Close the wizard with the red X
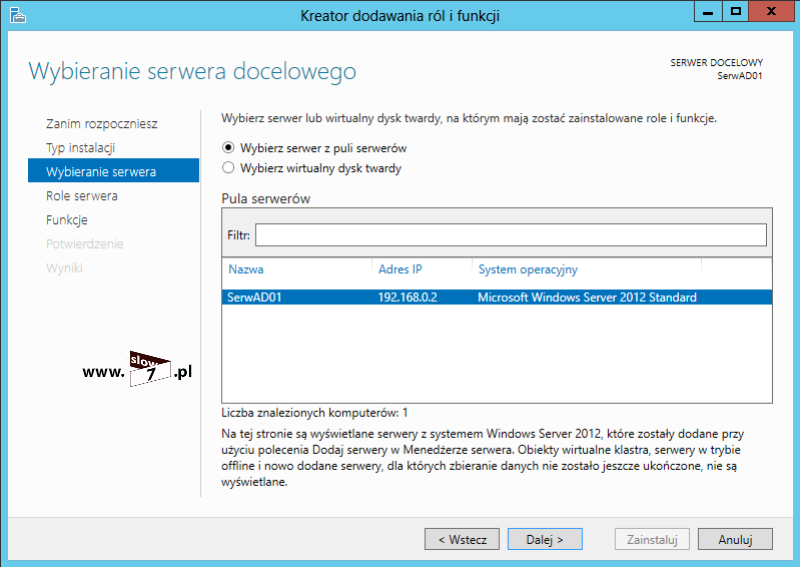 772,12
